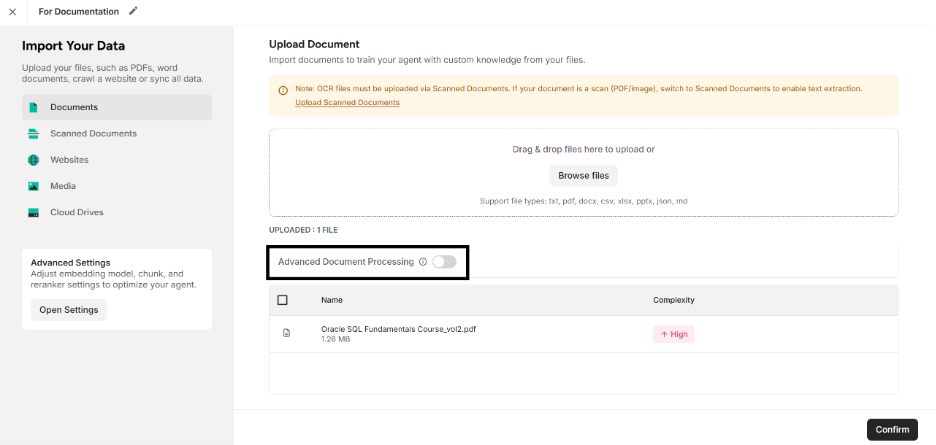
Task: Click the Documents file icon in sidebar
Action: tap(33, 108)
